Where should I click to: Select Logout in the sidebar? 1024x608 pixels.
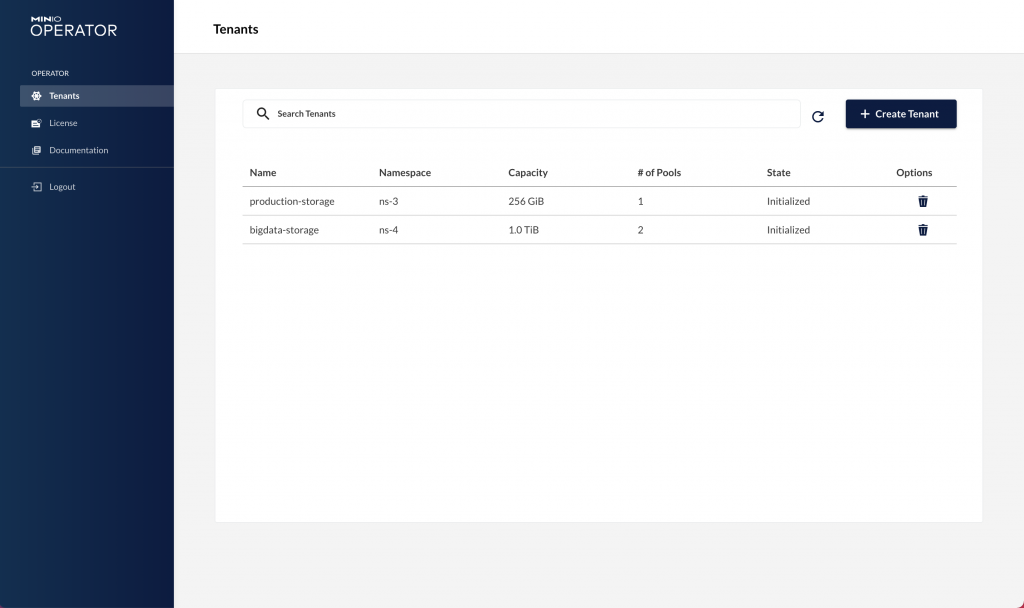click(97, 187)
